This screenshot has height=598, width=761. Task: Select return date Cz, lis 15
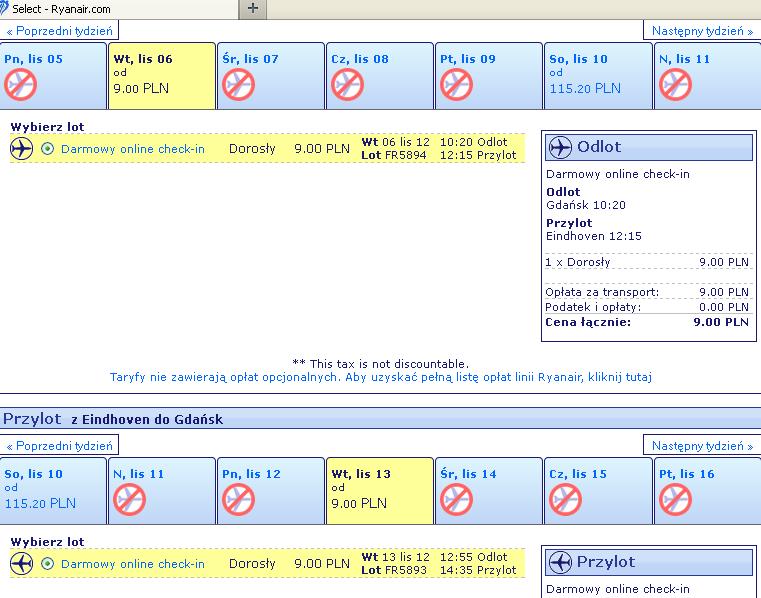pos(598,491)
